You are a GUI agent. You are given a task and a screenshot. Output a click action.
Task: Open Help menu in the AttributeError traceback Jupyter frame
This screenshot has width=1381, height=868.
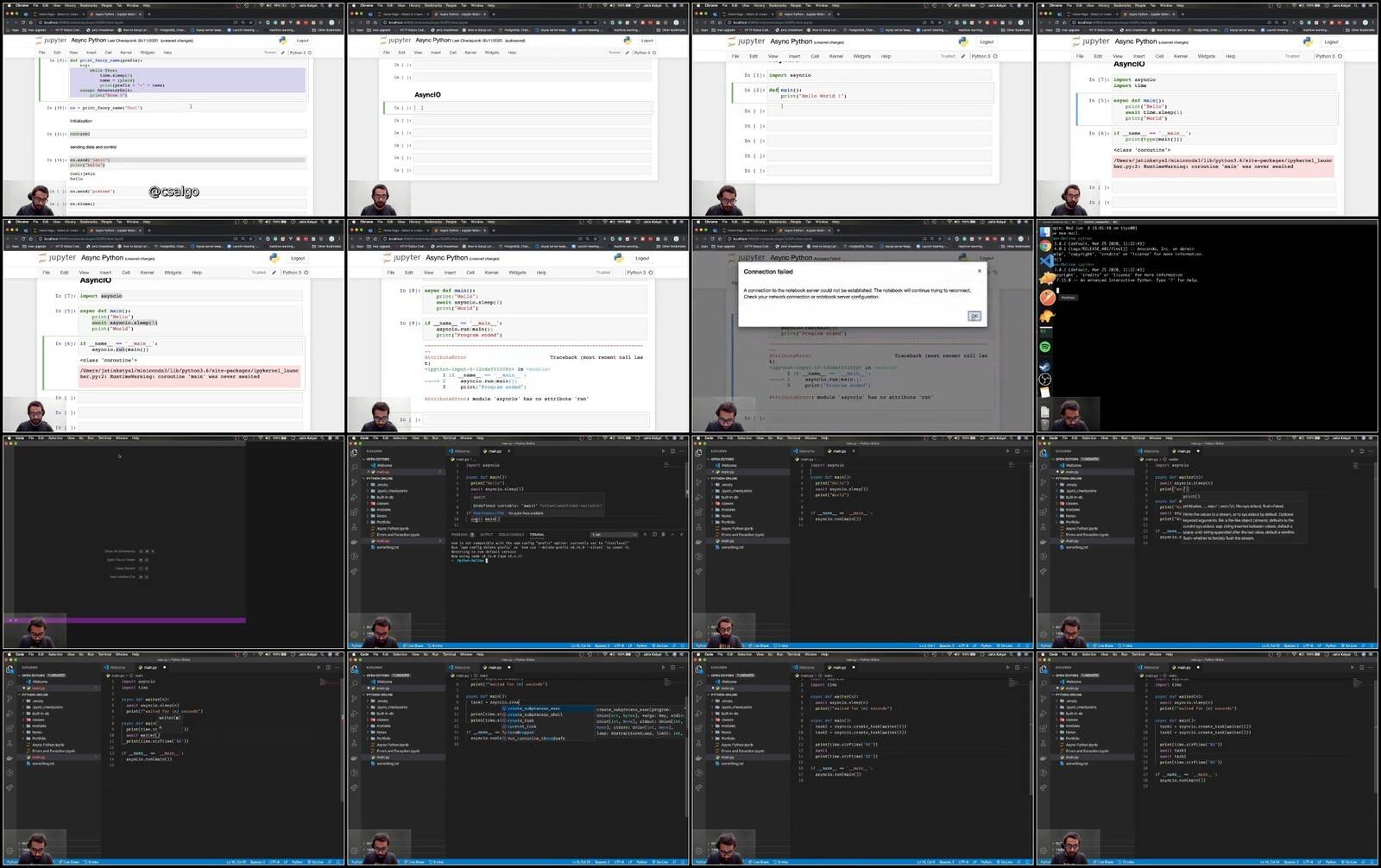(x=541, y=273)
